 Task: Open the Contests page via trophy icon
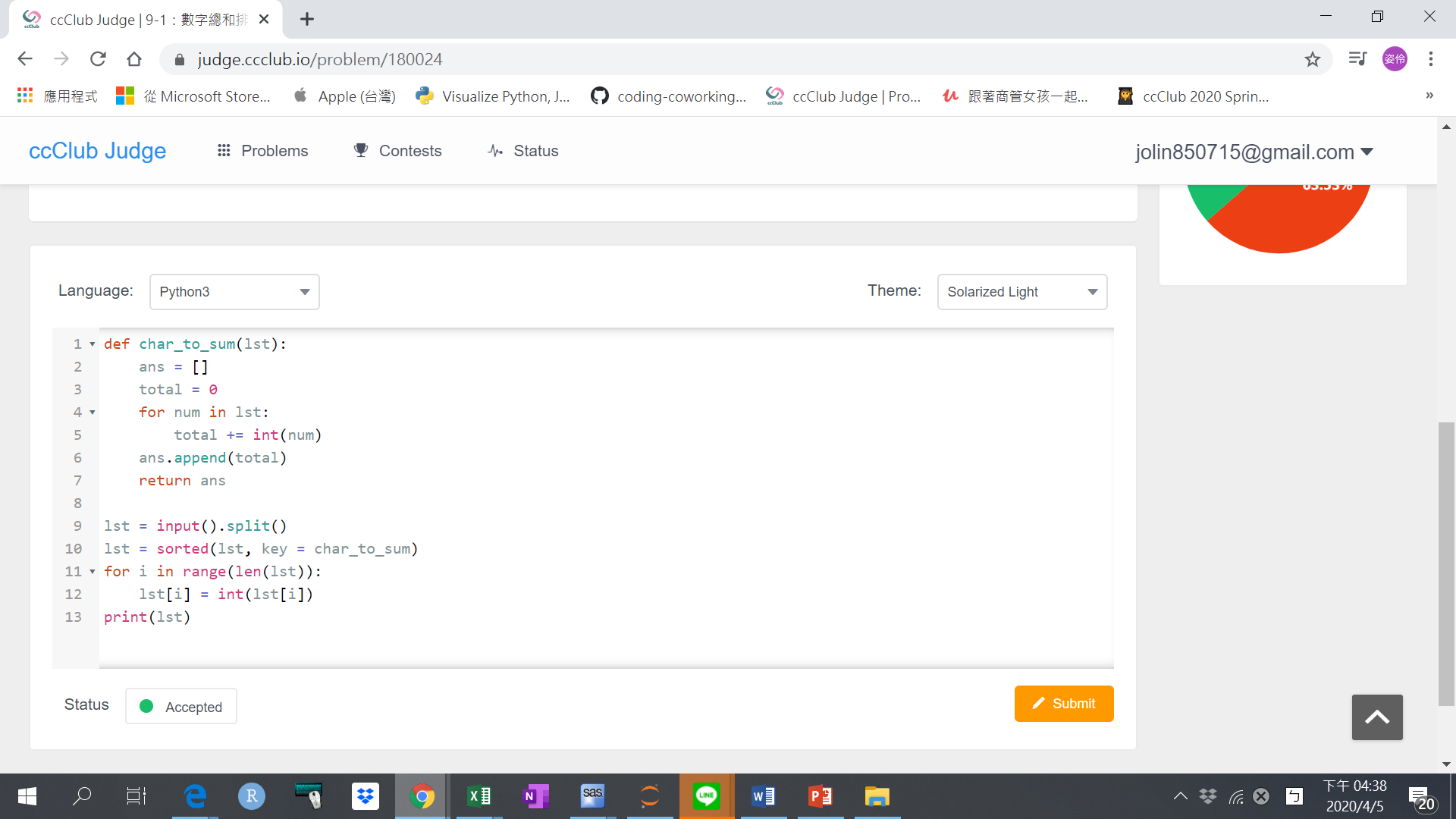click(397, 150)
